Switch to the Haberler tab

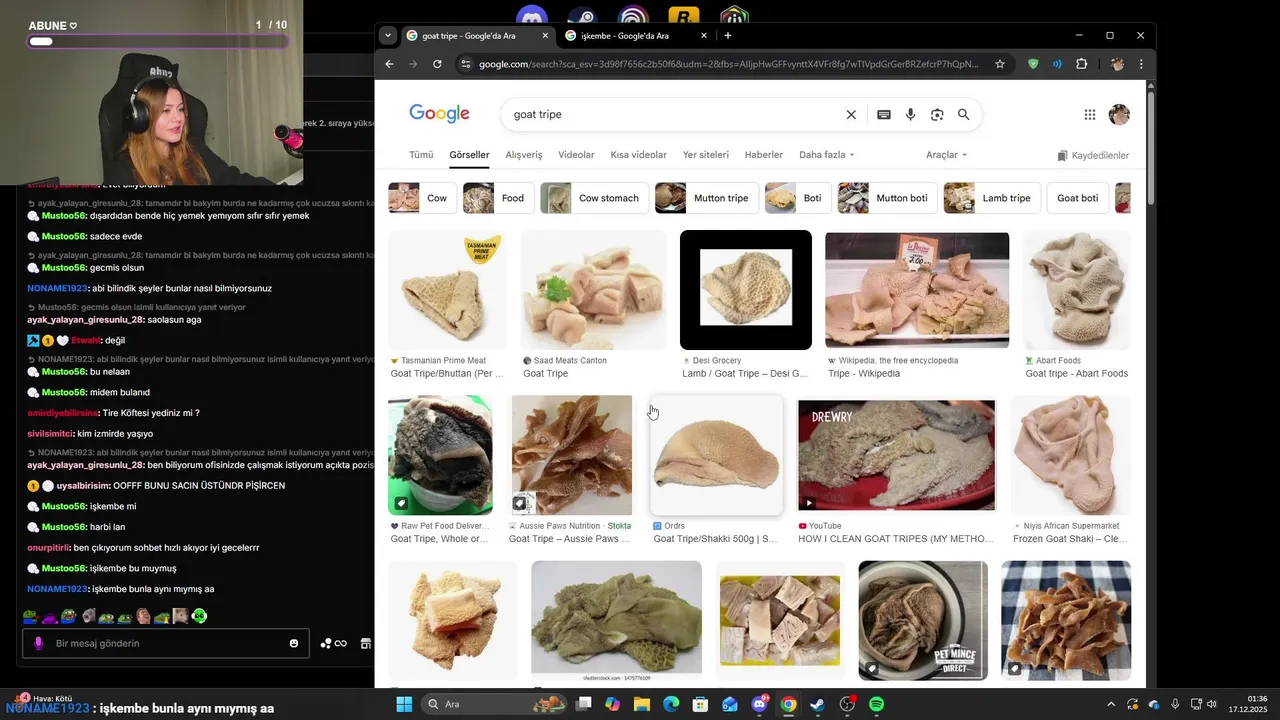(764, 155)
